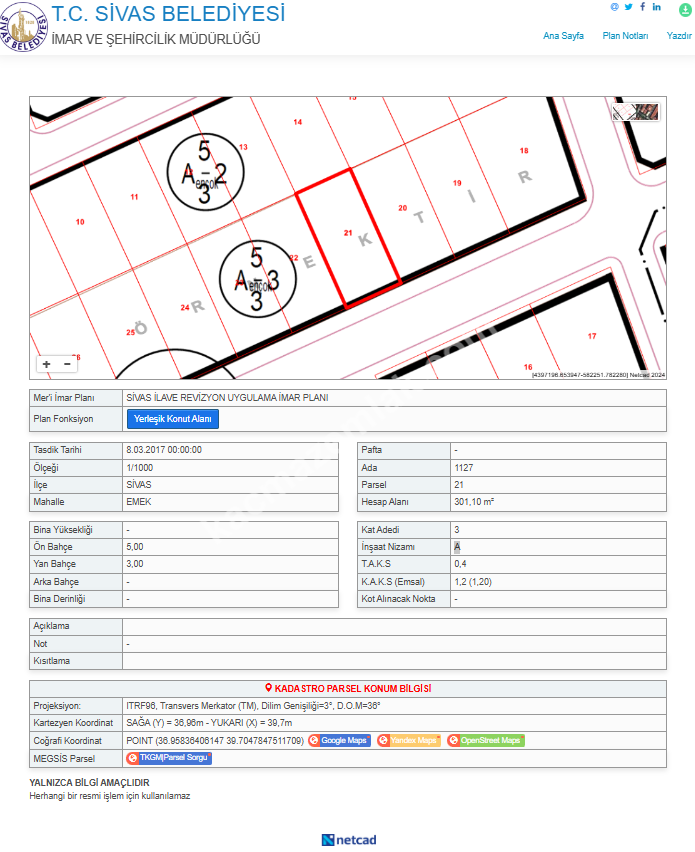Zoom out the map with minus

67,365
